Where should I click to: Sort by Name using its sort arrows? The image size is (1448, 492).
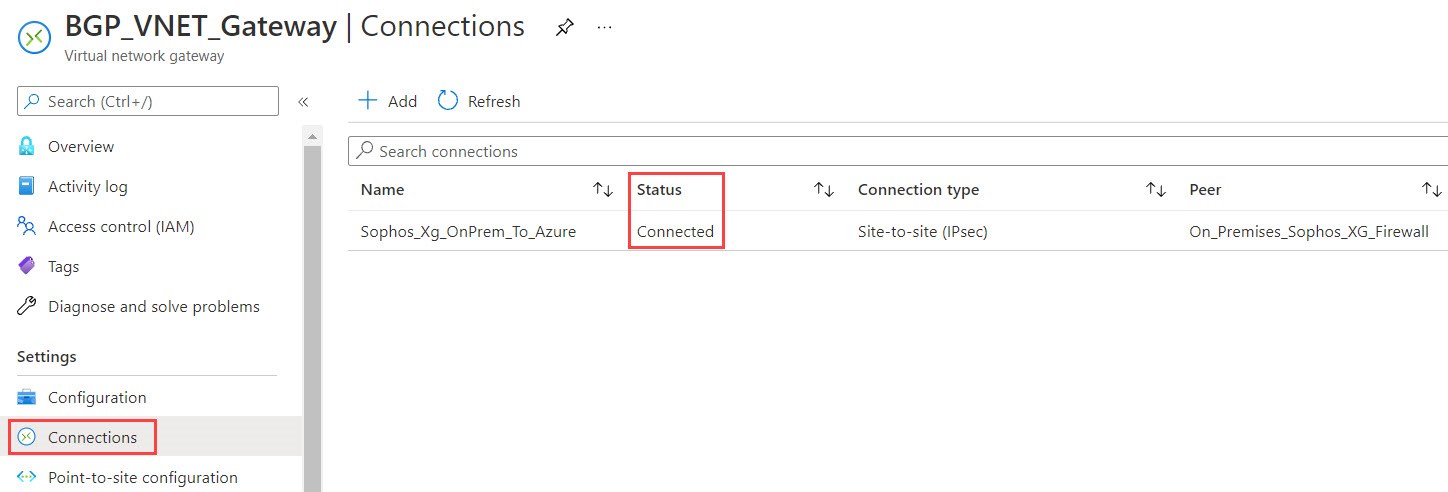[x=602, y=189]
